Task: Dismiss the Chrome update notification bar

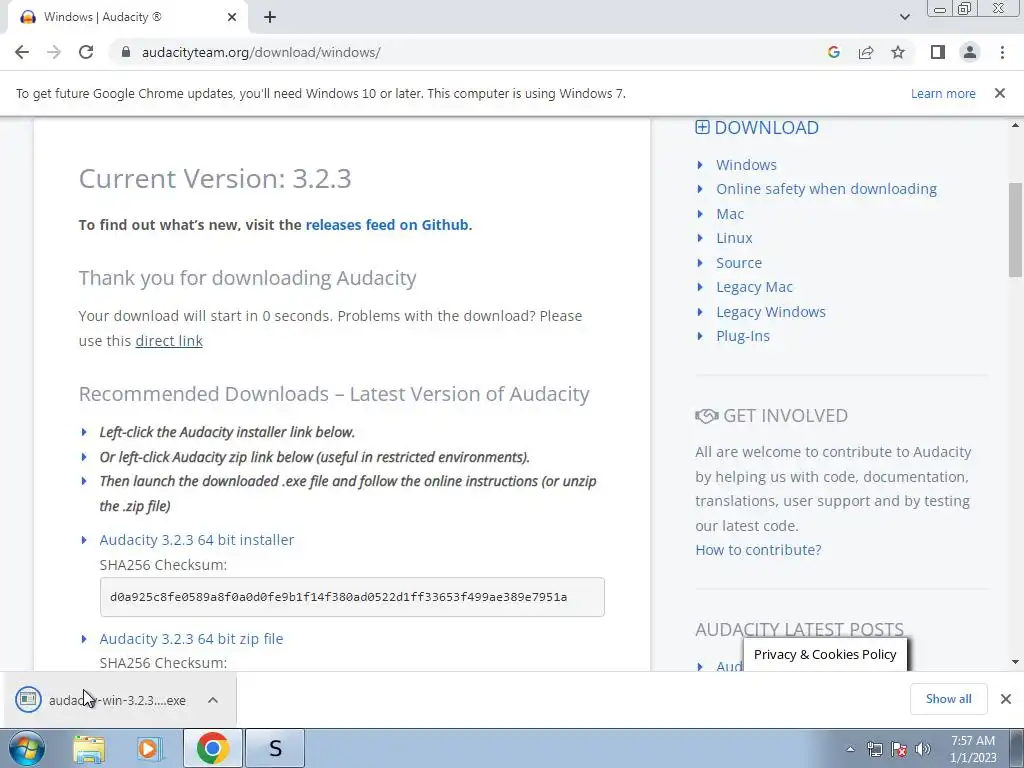Action: 999,93
